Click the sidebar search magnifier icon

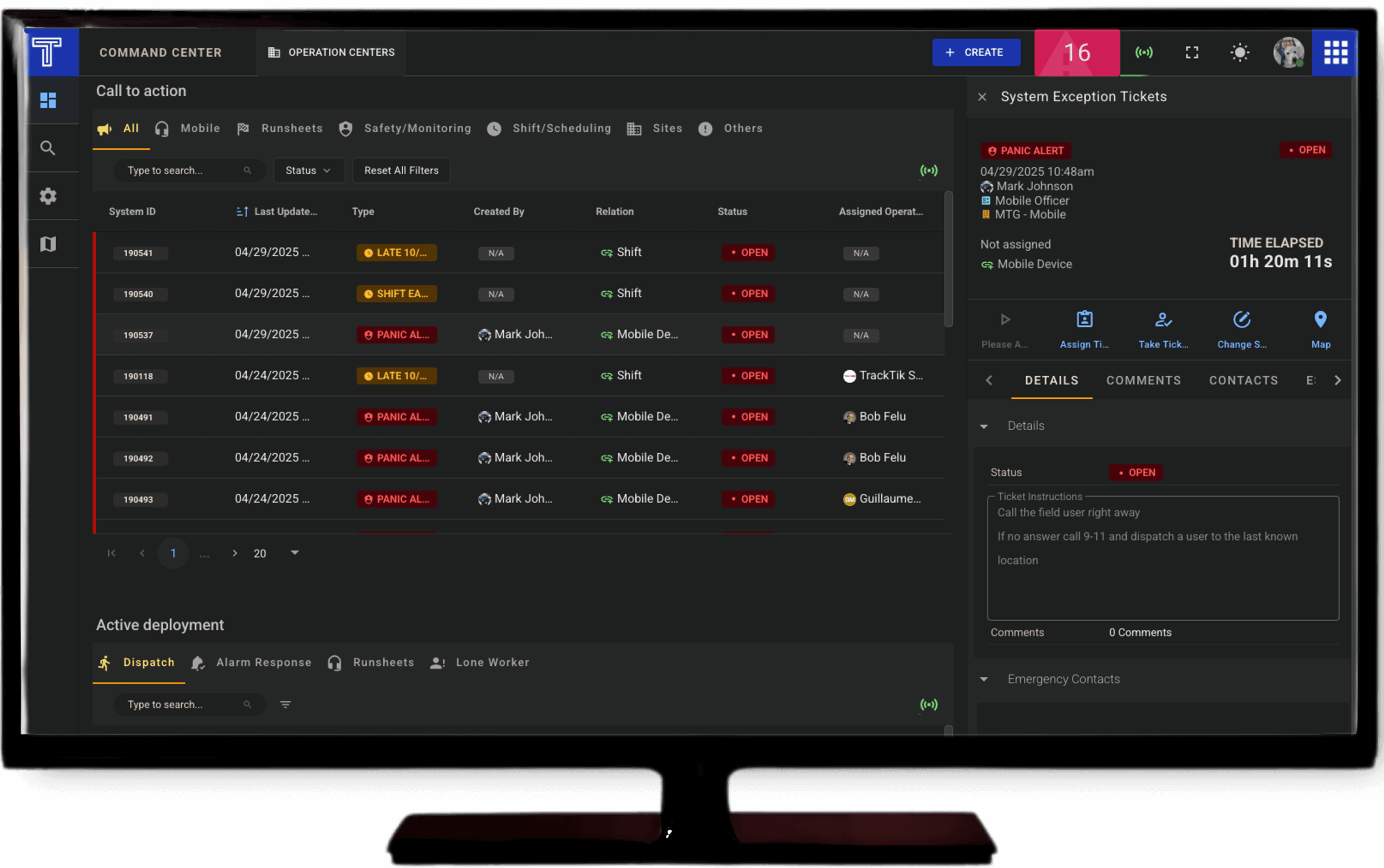coord(48,148)
